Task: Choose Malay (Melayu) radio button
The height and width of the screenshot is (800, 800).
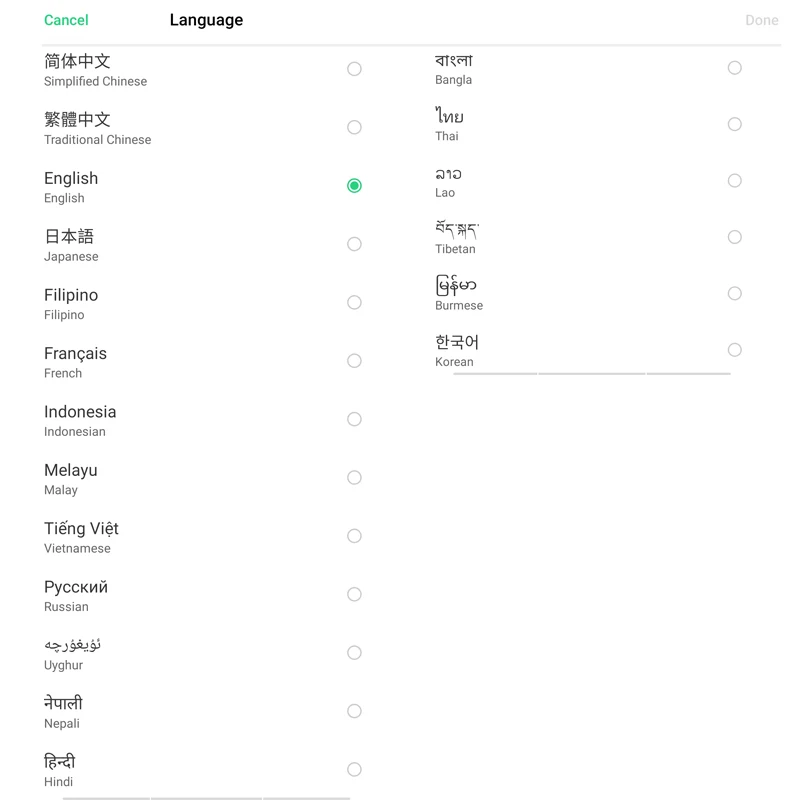Action: (x=354, y=478)
